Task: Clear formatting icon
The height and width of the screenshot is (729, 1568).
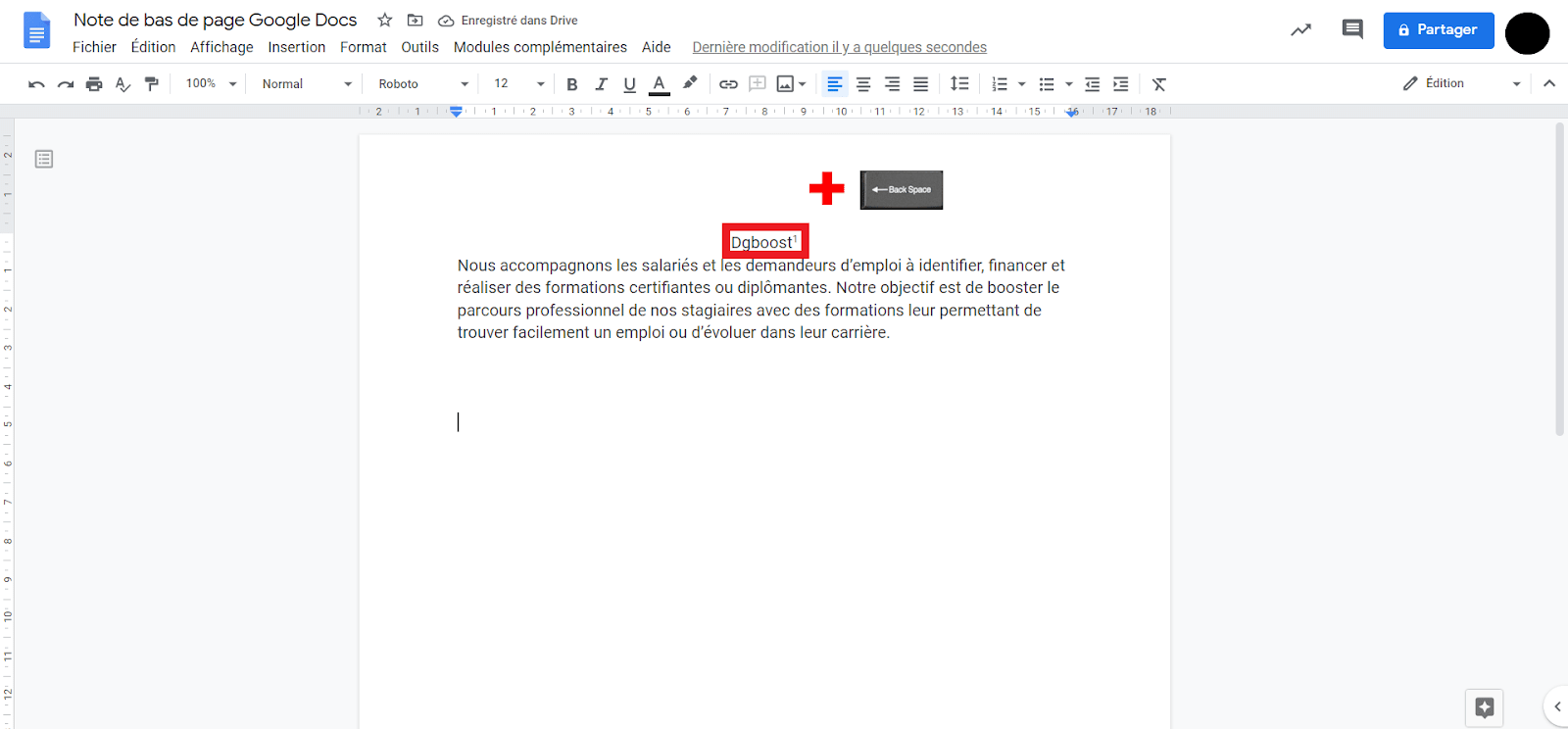Action: [x=1159, y=84]
